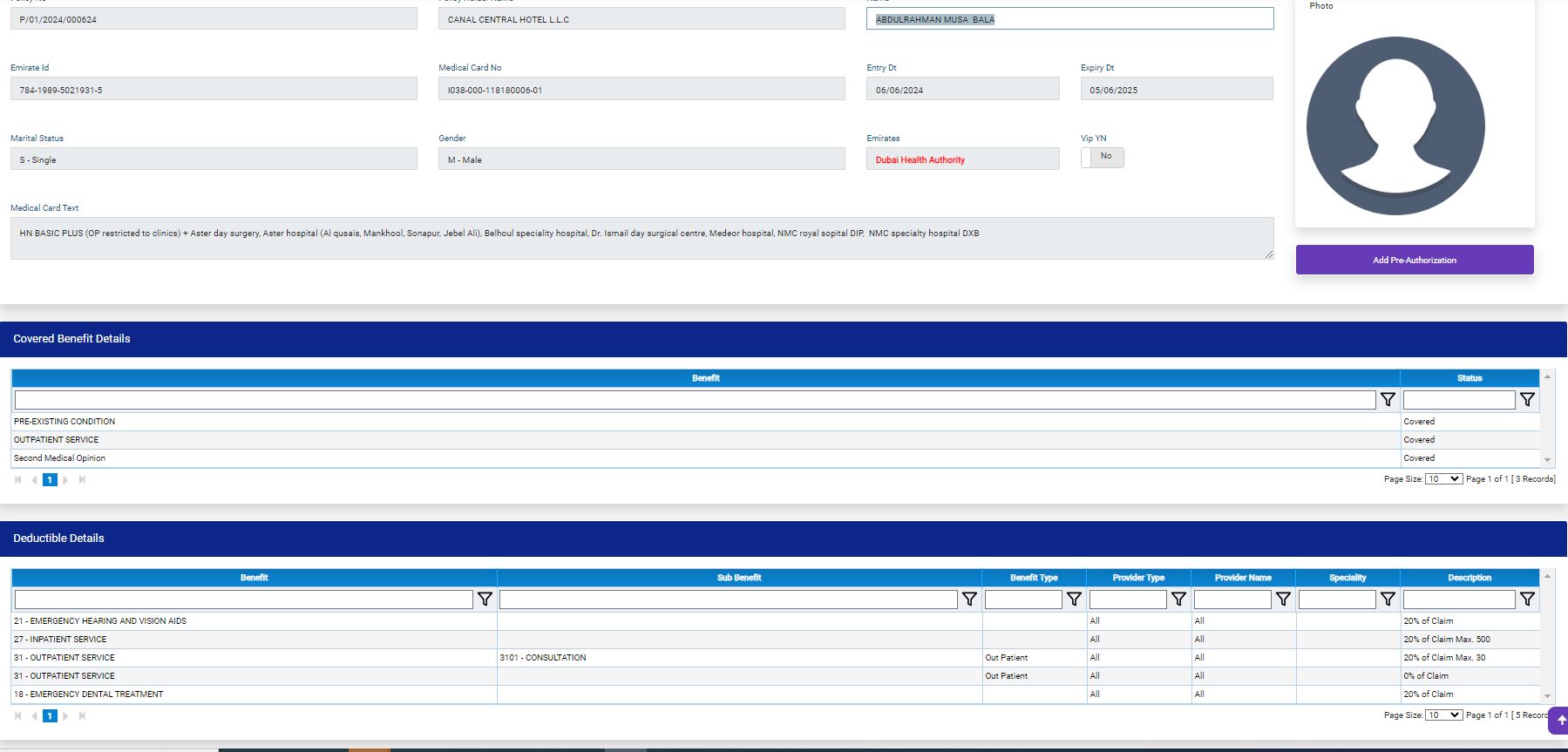Go to next page in Deductible Details pager
The image size is (1568, 752).
pyautogui.click(x=66, y=716)
